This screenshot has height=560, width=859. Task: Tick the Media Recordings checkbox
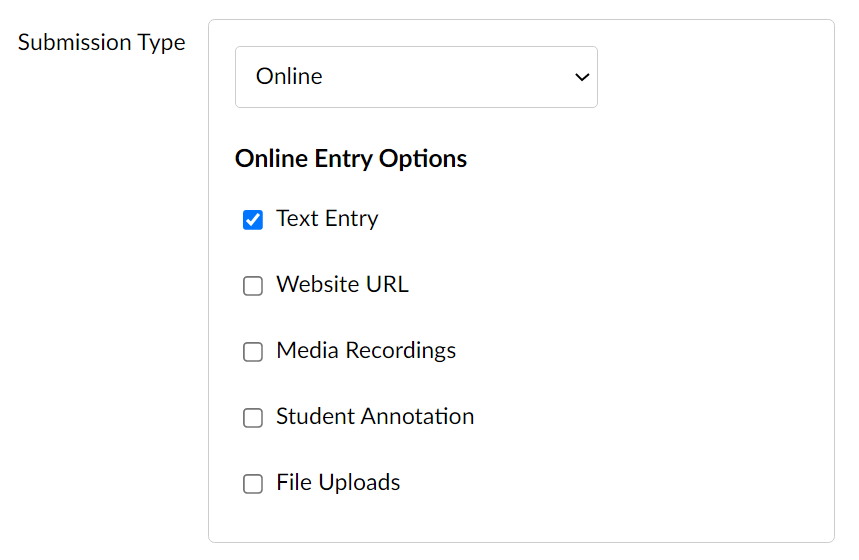tap(253, 352)
